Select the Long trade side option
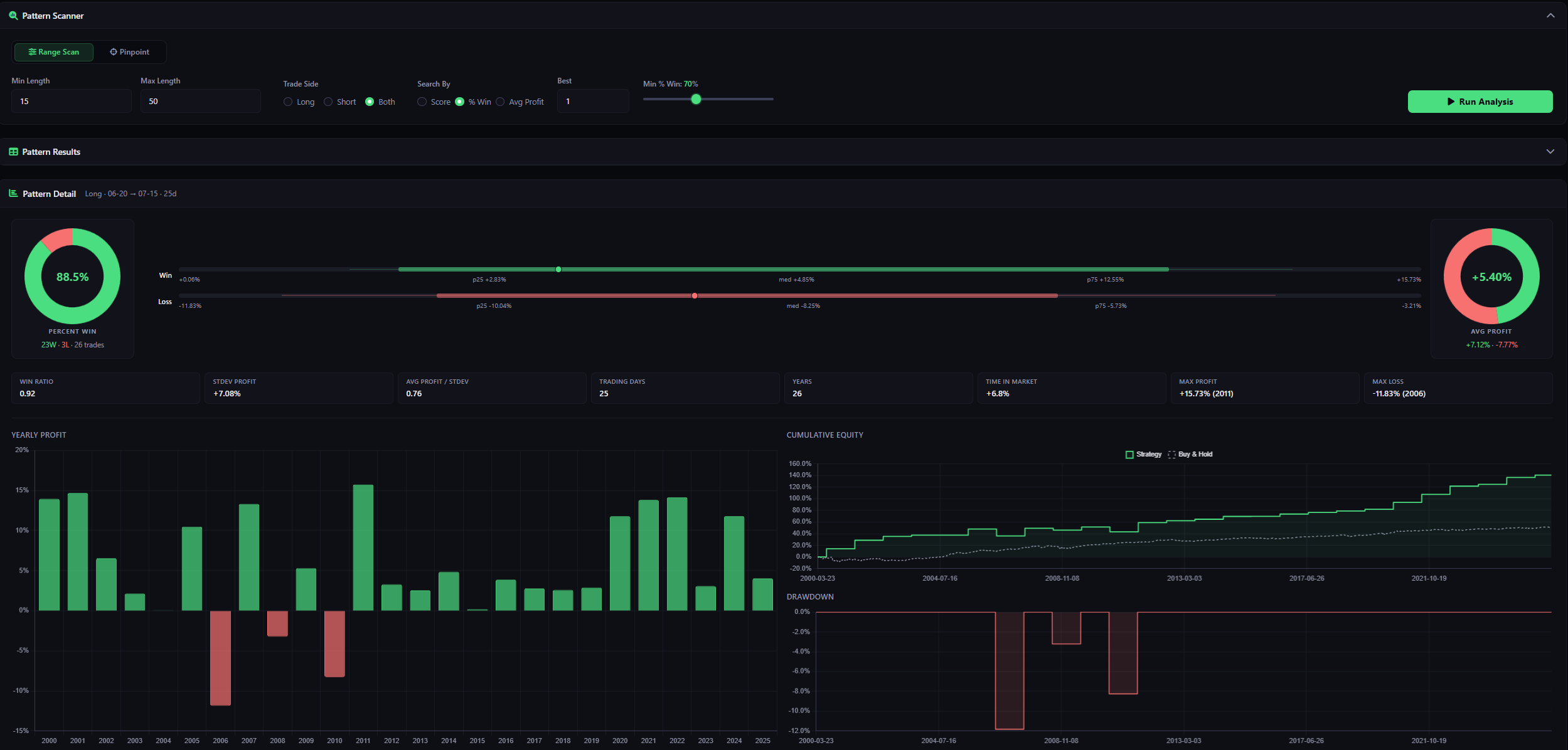 [289, 102]
